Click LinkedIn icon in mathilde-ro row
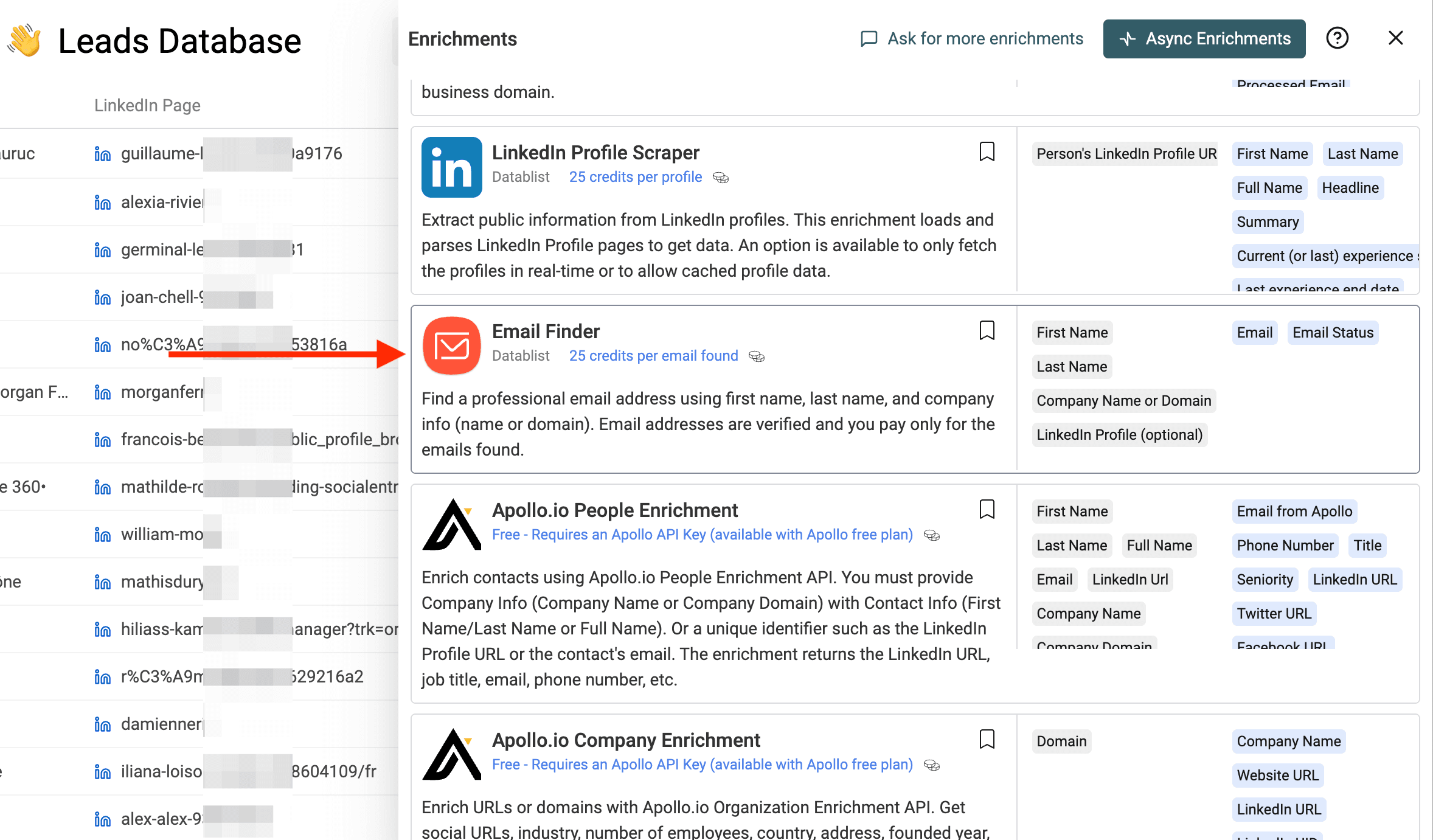This screenshot has width=1433, height=840. pyautogui.click(x=102, y=487)
